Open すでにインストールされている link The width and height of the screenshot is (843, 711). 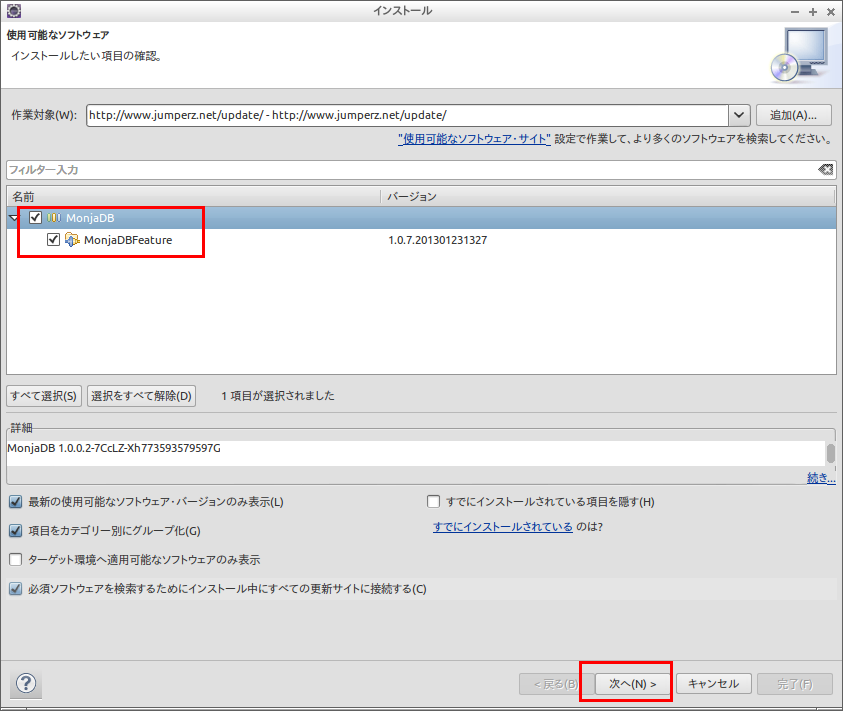pos(503,527)
